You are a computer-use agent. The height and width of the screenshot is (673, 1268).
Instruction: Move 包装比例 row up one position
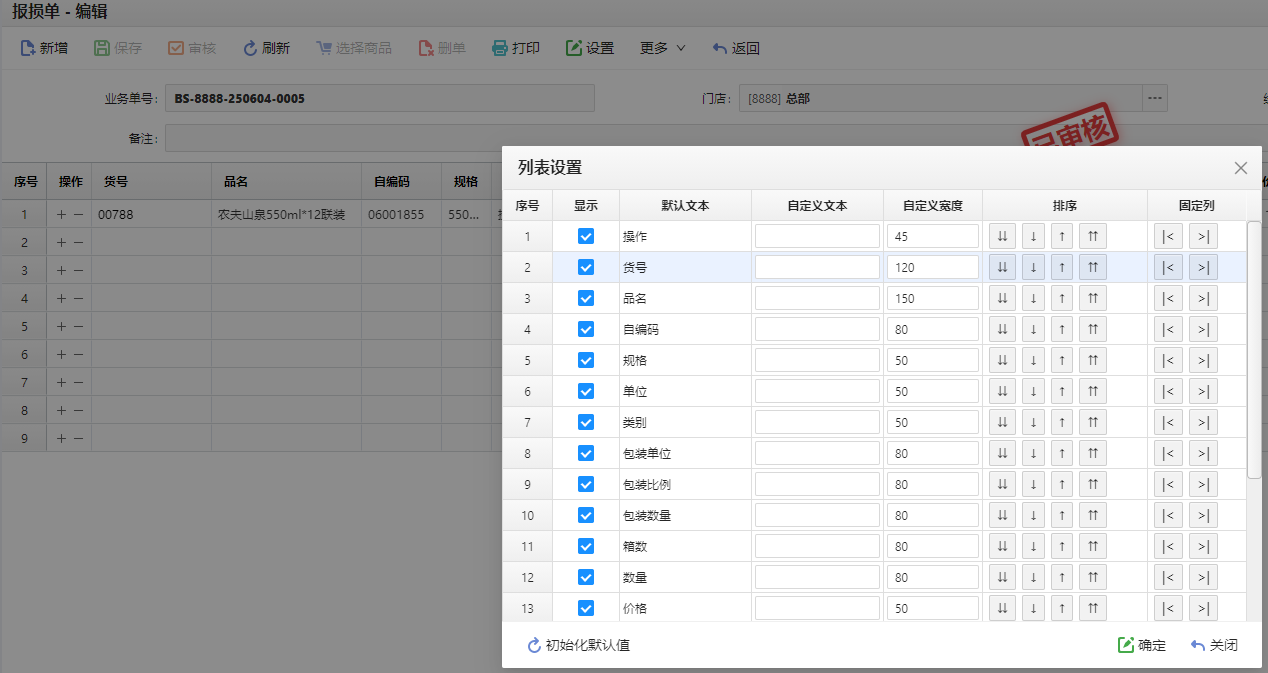tap(1062, 485)
